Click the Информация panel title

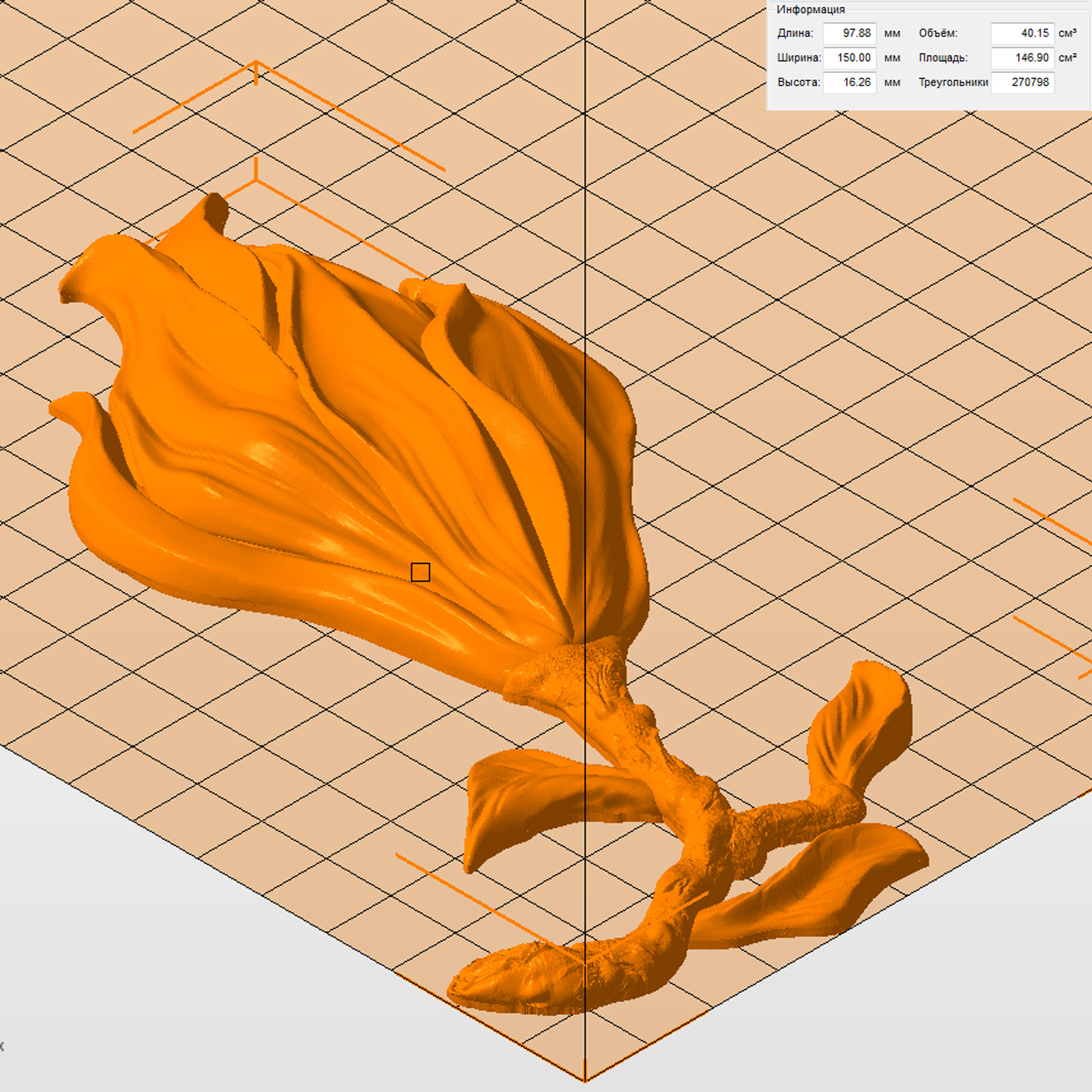pyautogui.click(x=810, y=10)
